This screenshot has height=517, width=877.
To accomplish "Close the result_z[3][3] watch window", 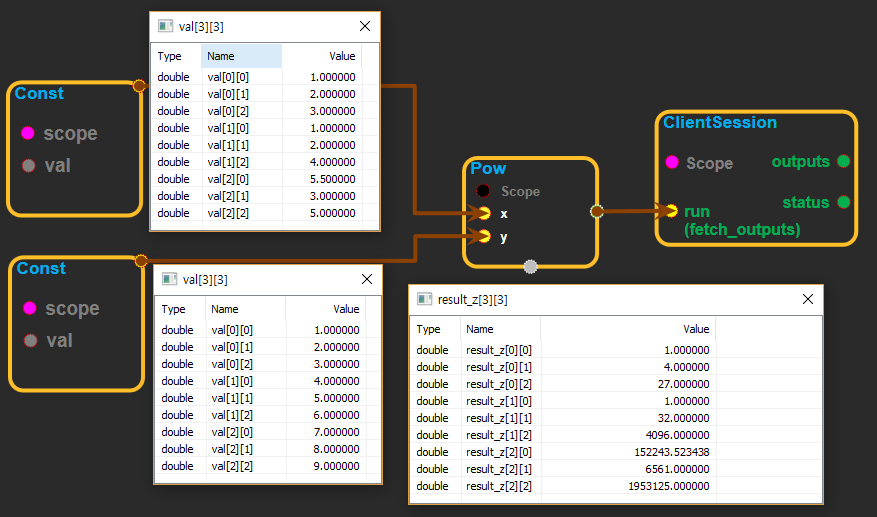I will 808,299.
